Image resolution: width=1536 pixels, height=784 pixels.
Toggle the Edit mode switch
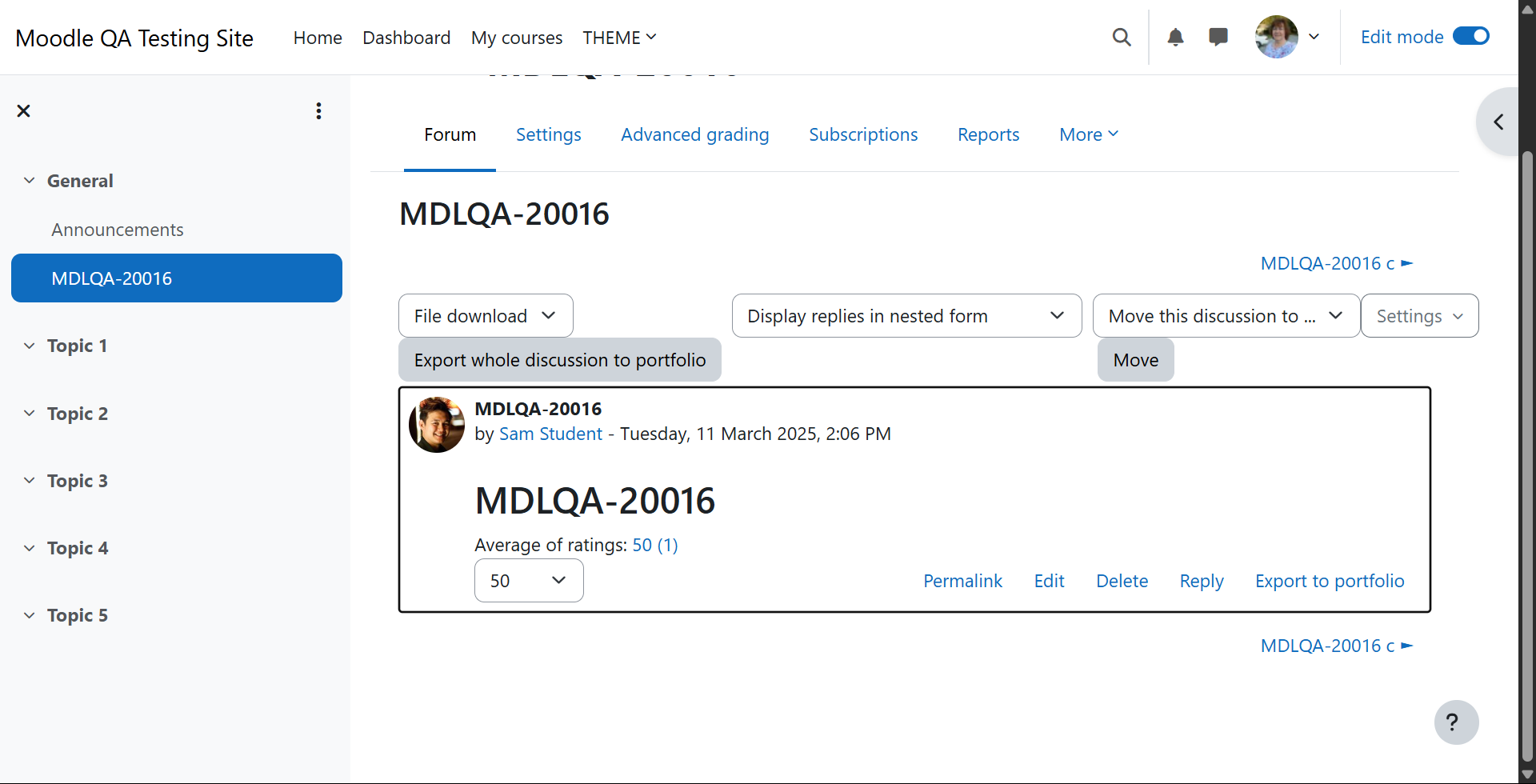(1470, 36)
